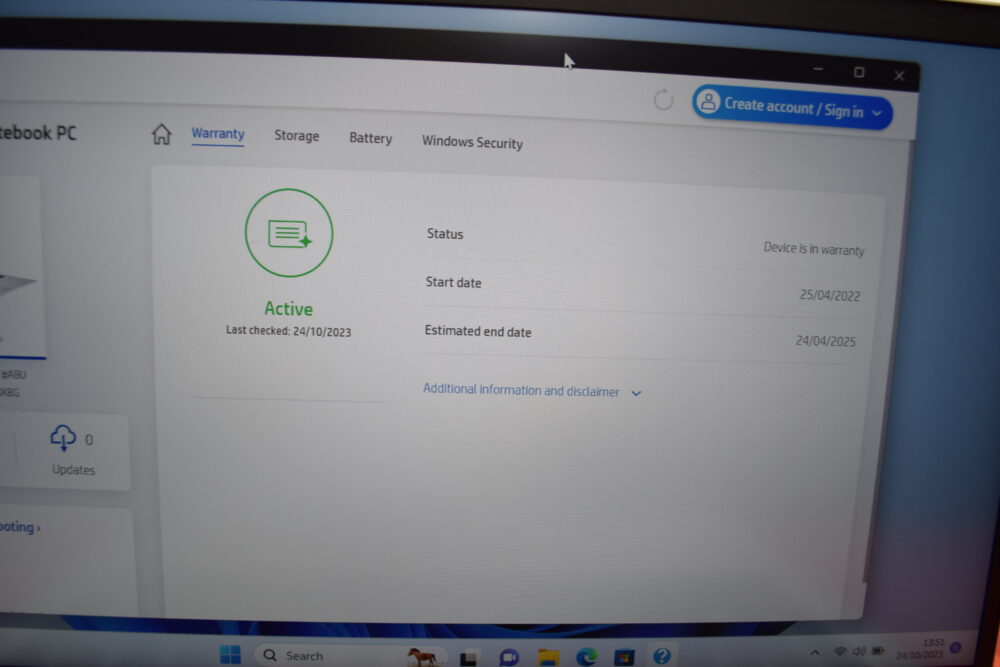
Task: Click 'Device is in warranty' value
Action: (814, 249)
